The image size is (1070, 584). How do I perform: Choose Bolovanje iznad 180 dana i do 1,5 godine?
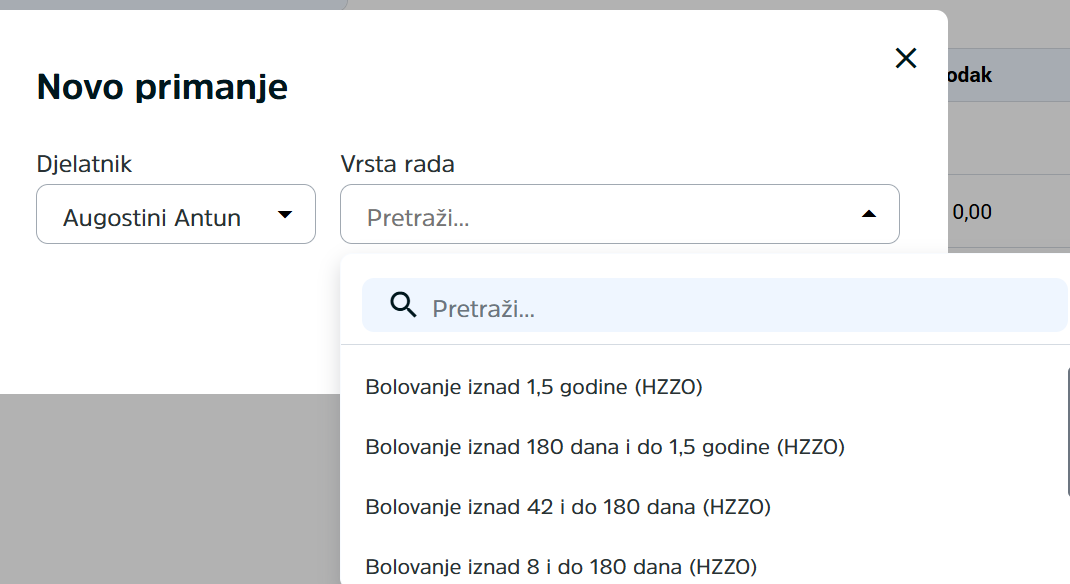[605, 447]
